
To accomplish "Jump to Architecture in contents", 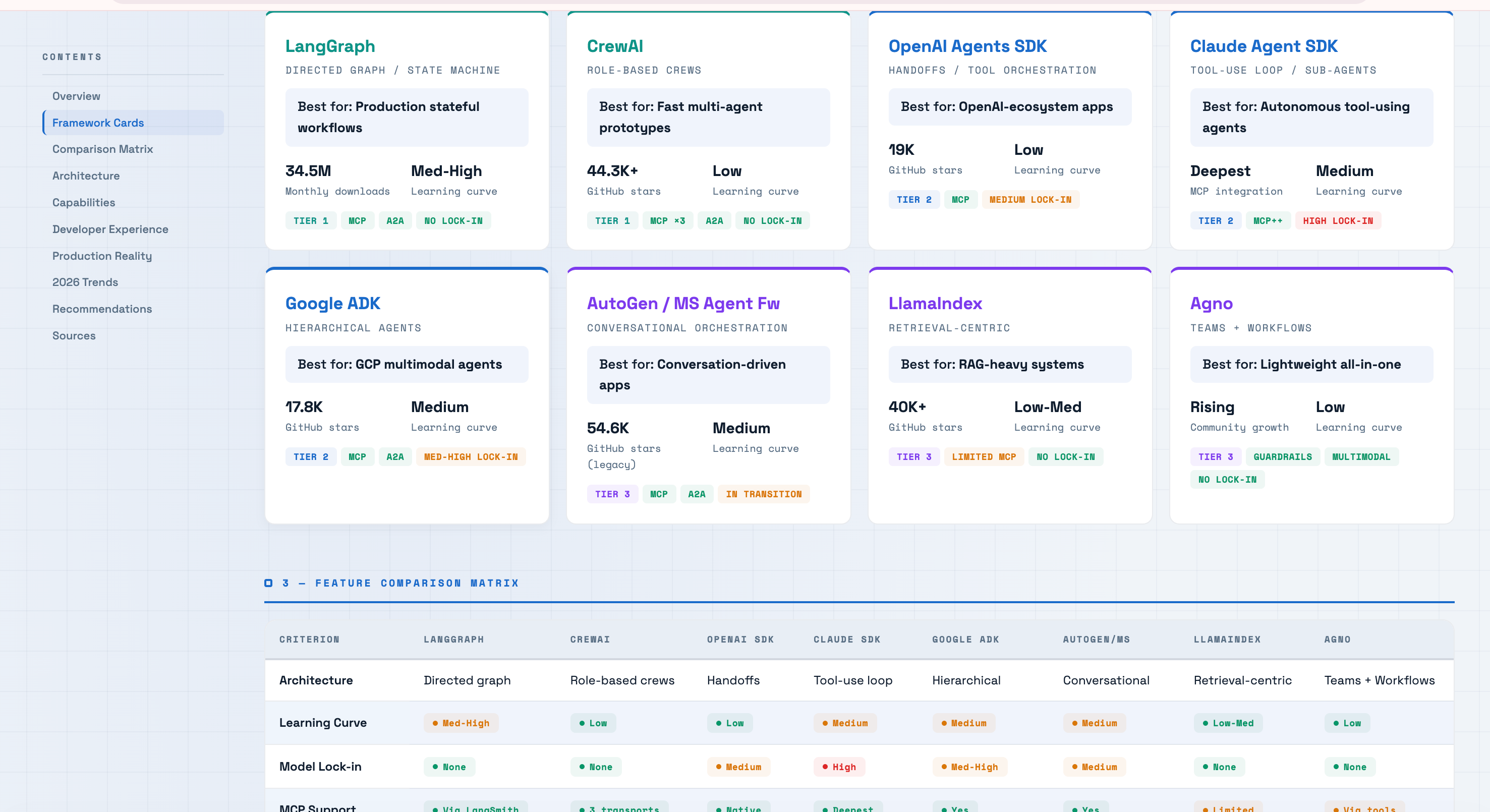I will [x=86, y=176].
